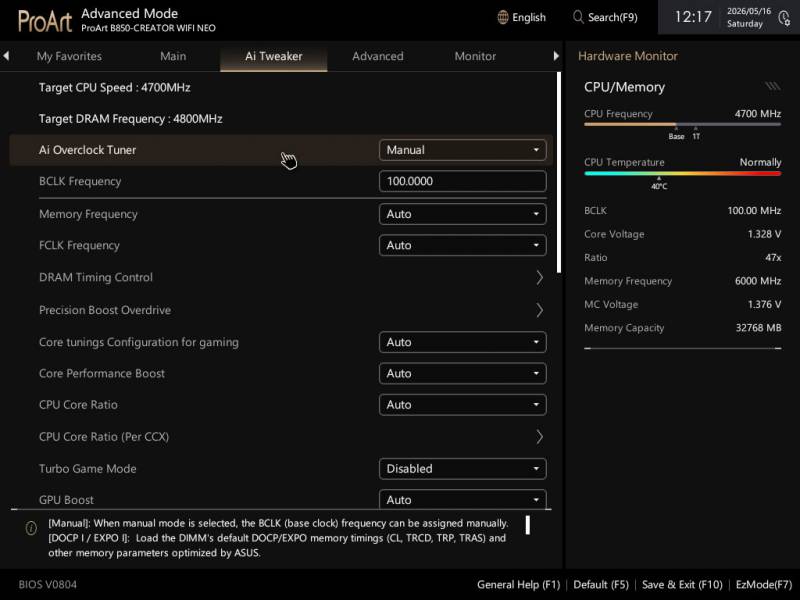Click the CPU/Memory section title
The image size is (800, 600).
[624, 87]
